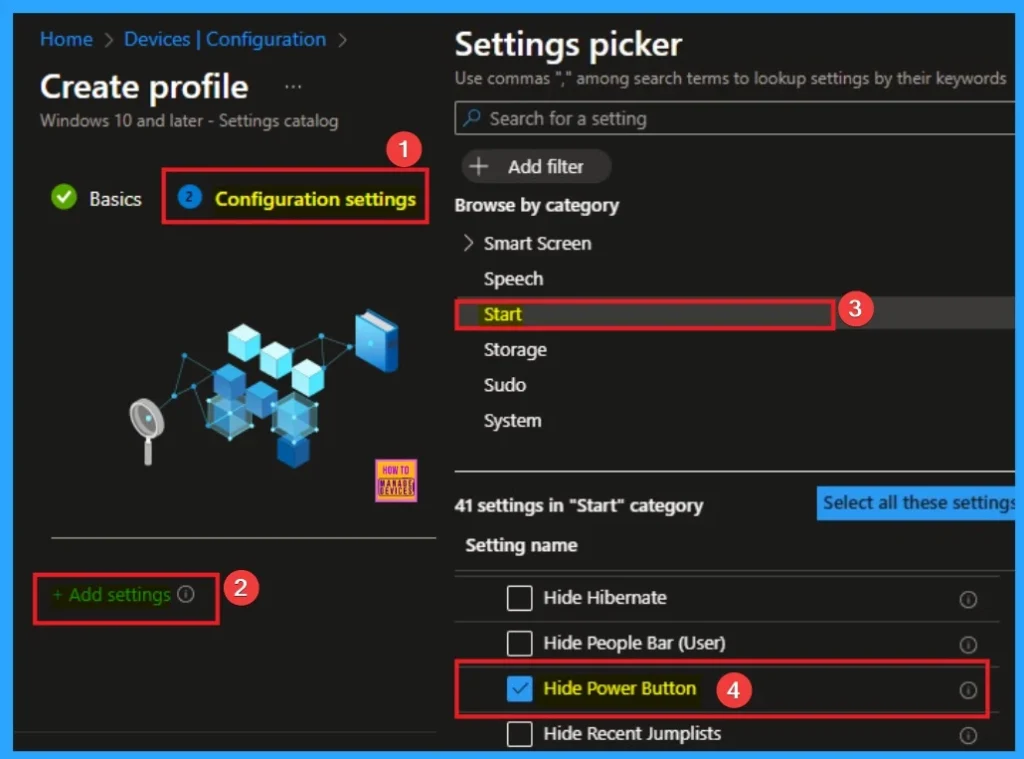The height and width of the screenshot is (759, 1024).
Task: Show info for Hide Recent Jumplists
Action: (968, 735)
